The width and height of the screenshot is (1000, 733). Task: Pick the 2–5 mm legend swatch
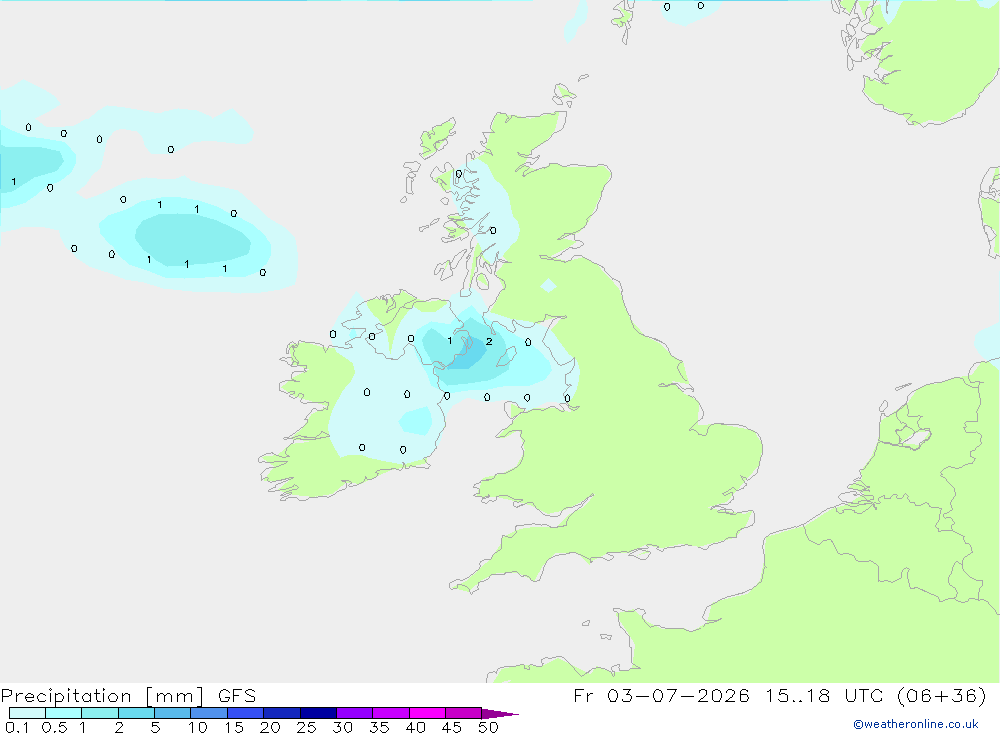(136, 713)
